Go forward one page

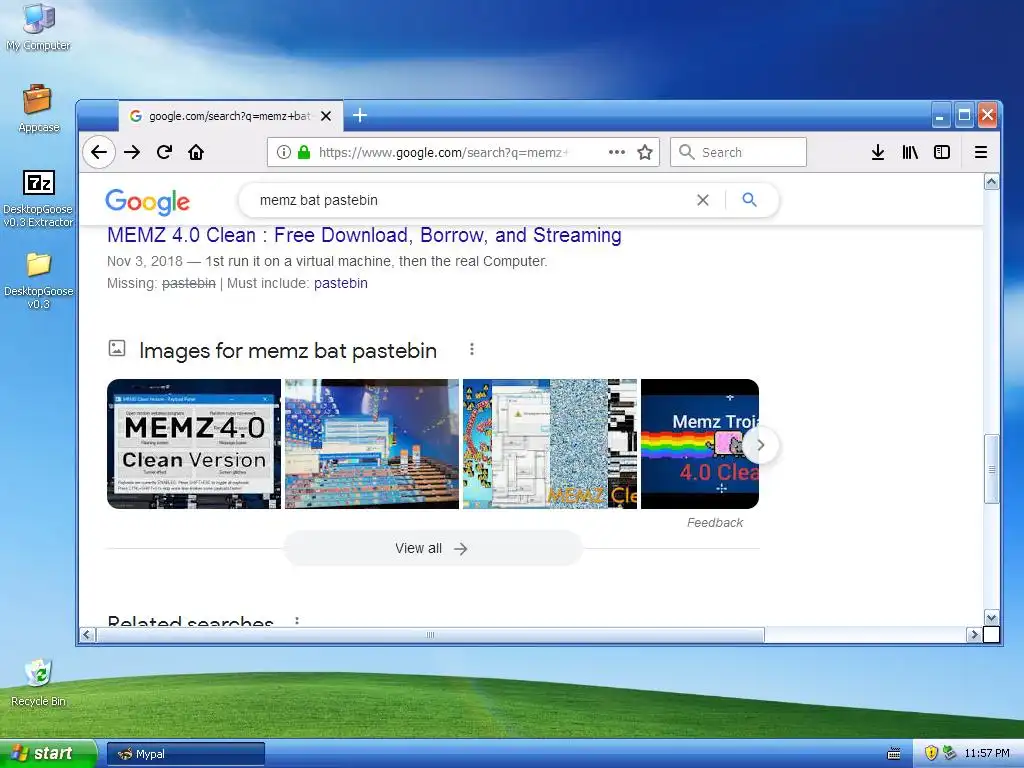(133, 152)
